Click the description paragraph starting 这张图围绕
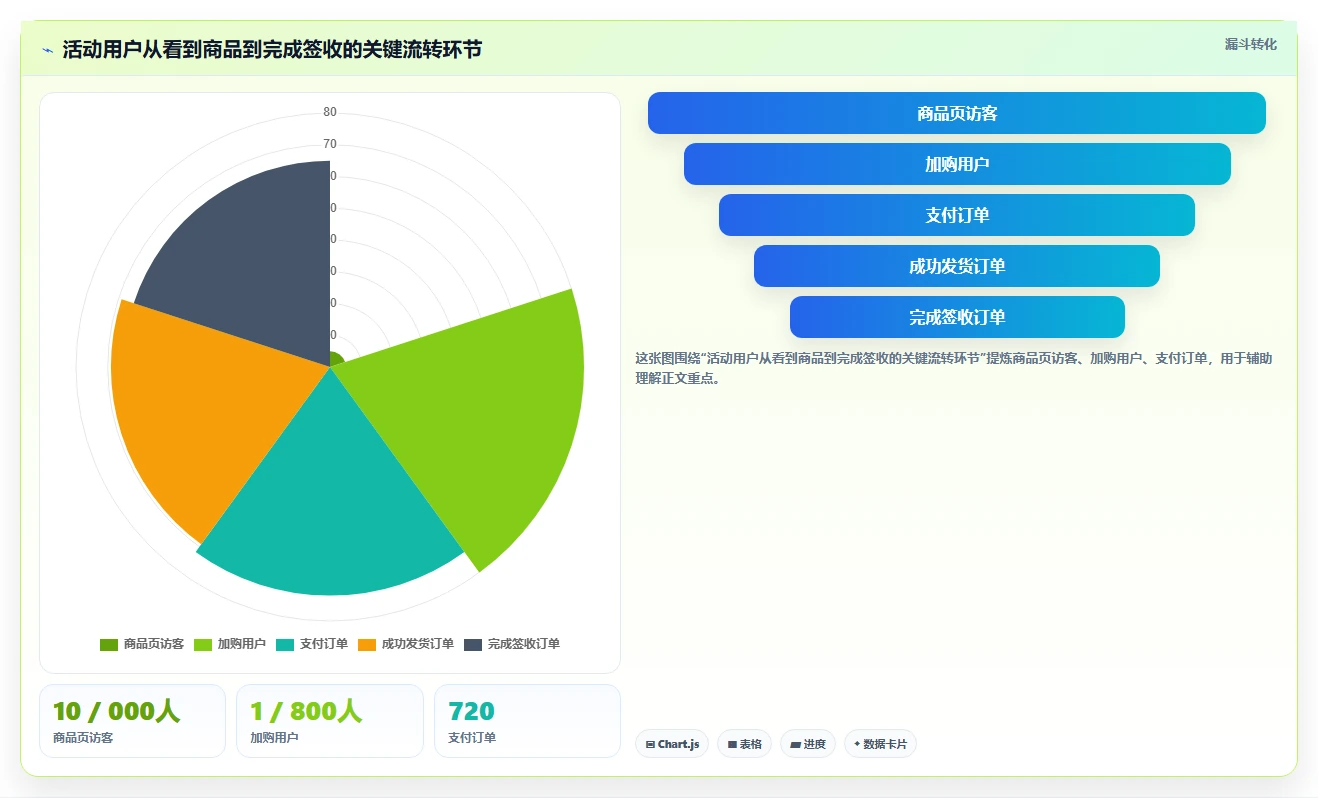 954,368
